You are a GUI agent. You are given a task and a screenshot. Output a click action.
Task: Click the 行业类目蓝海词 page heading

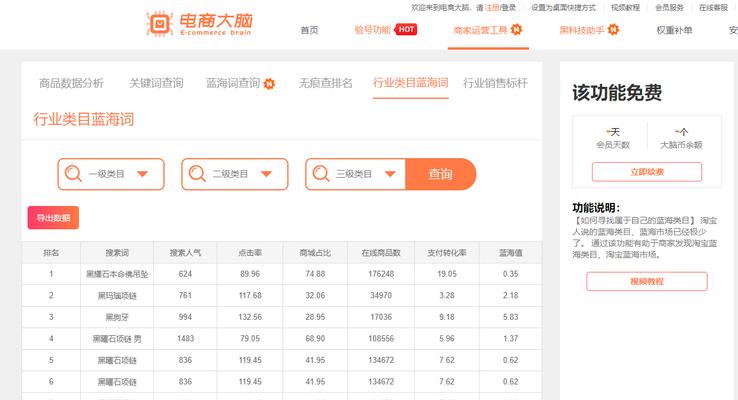coord(84,119)
